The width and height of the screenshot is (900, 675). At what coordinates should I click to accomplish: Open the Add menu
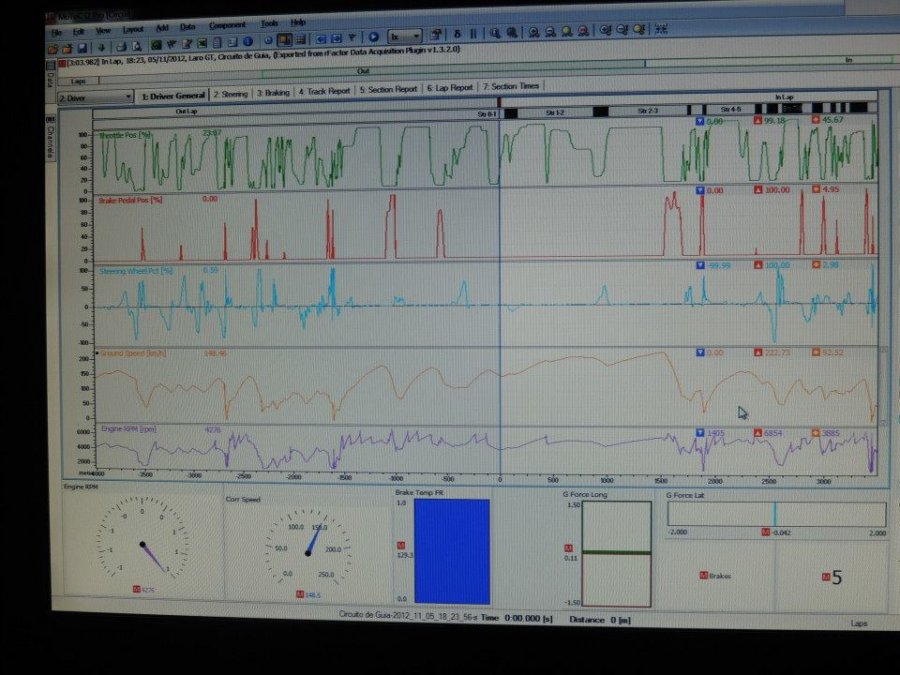pos(162,28)
